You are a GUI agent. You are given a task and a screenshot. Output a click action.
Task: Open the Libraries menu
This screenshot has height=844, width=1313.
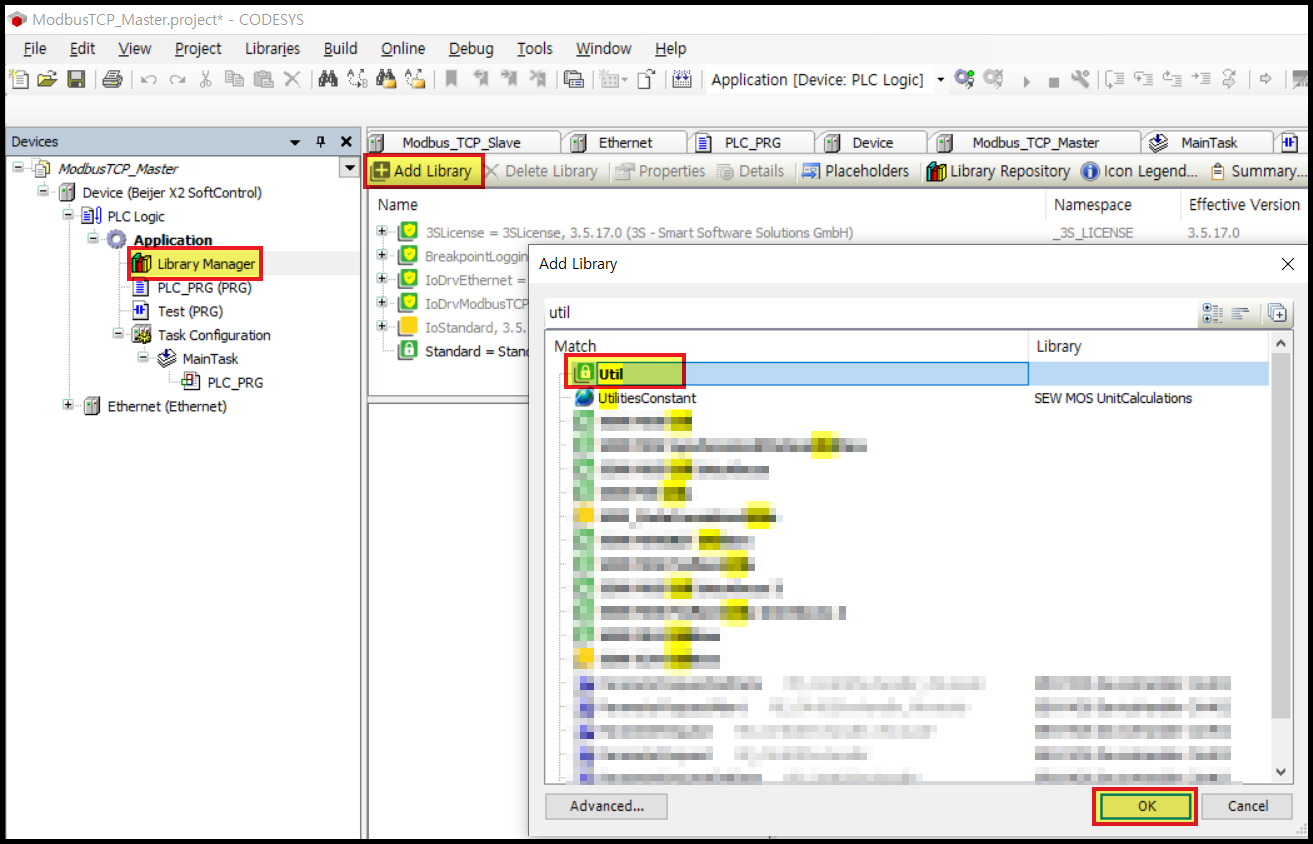coord(272,48)
